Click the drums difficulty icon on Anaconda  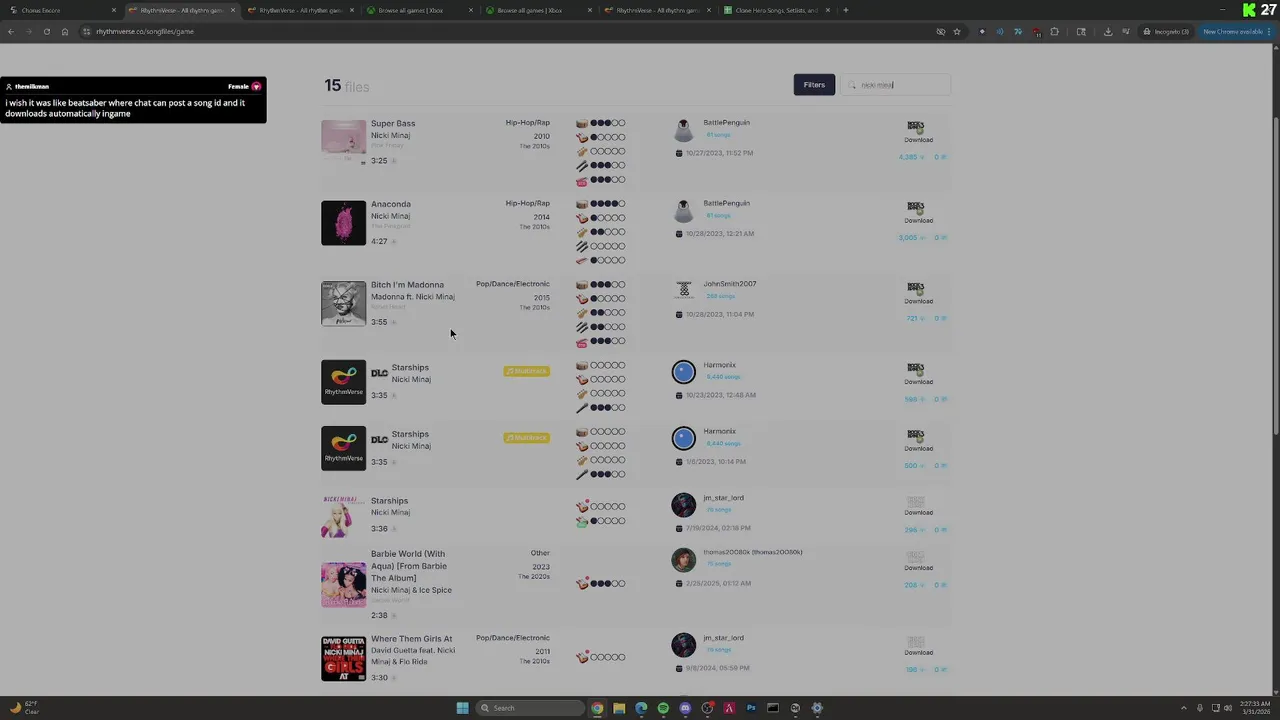pyautogui.click(x=582, y=204)
